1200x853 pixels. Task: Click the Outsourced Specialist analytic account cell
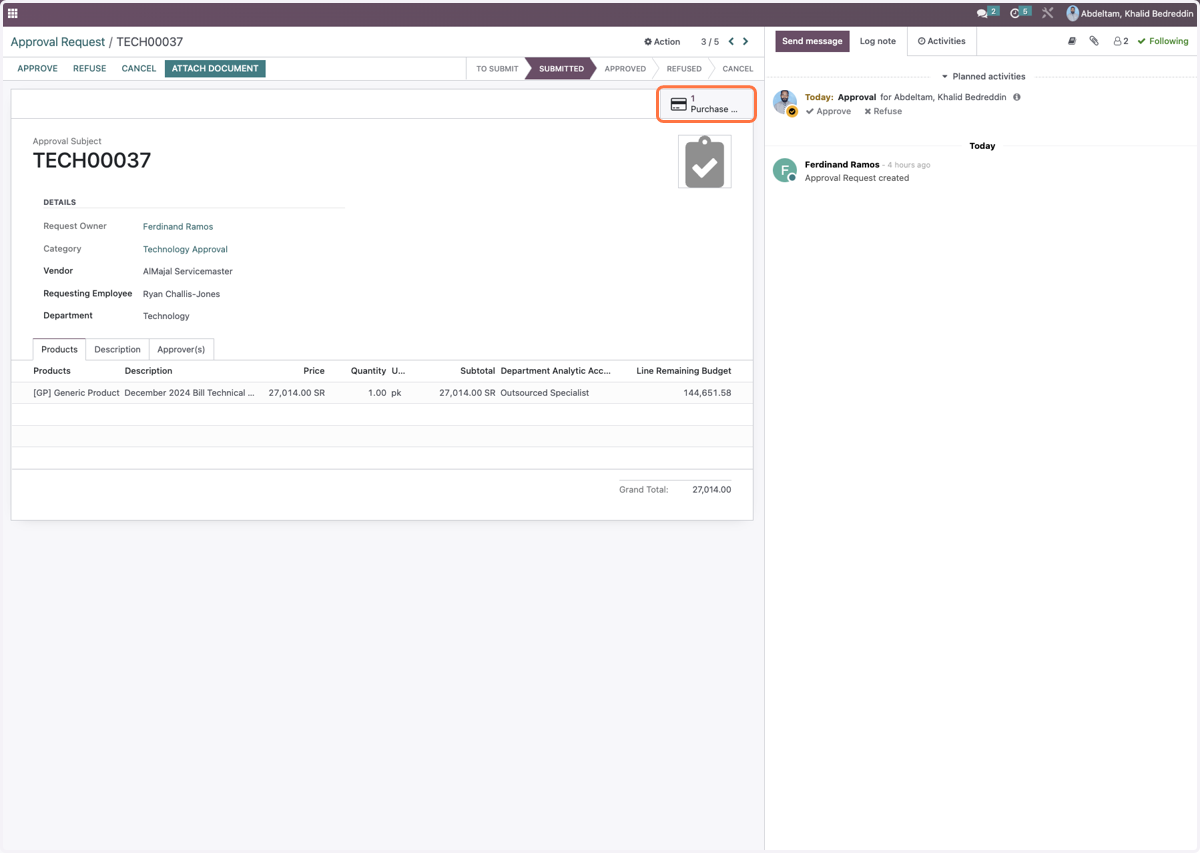pyautogui.click(x=545, y=393)
